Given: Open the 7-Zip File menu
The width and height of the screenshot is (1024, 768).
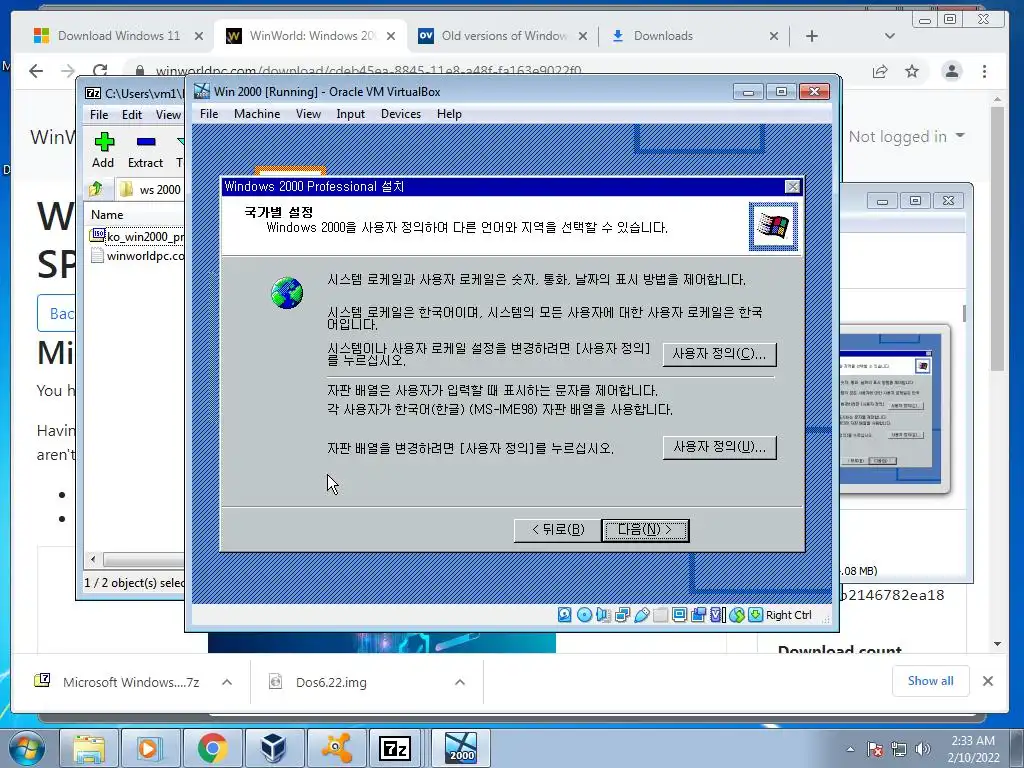Looking at the screenshot, I should tap(99, 115).
